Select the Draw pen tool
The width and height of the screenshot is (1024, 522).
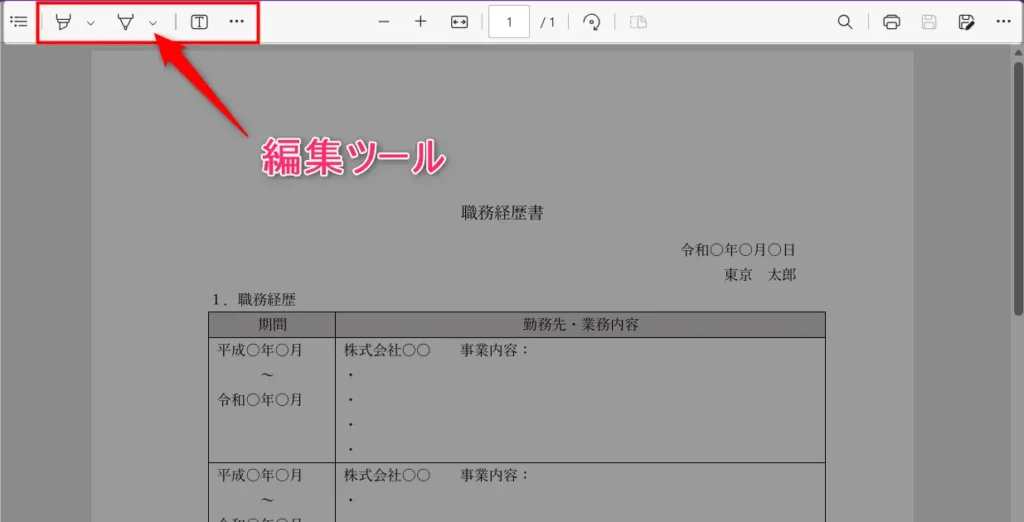click(x=125, y=22)
